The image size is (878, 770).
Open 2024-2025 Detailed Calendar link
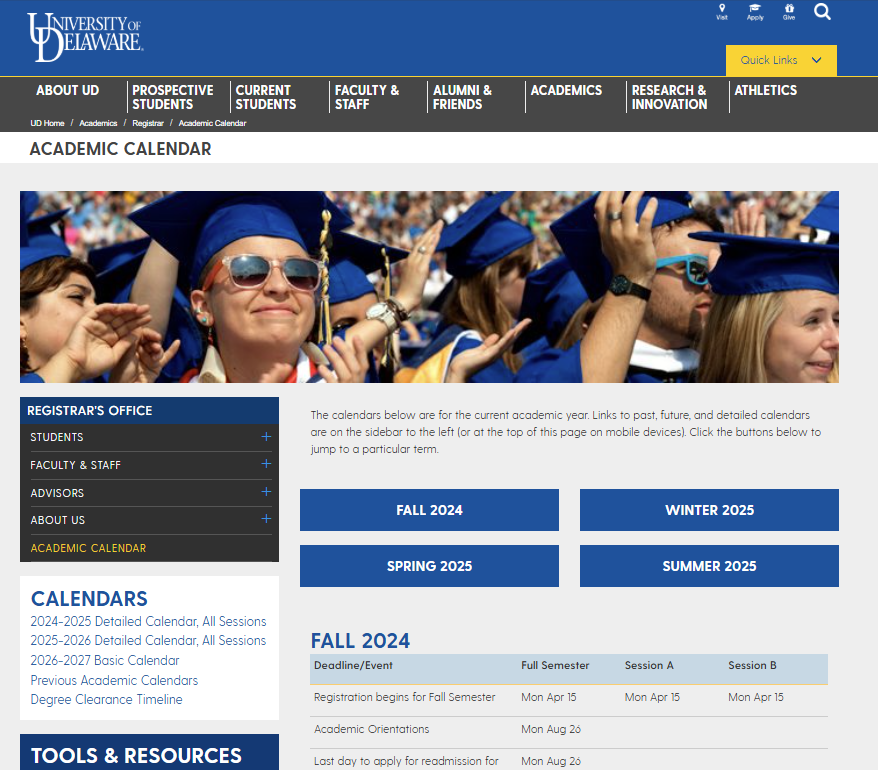coord(148,621)
